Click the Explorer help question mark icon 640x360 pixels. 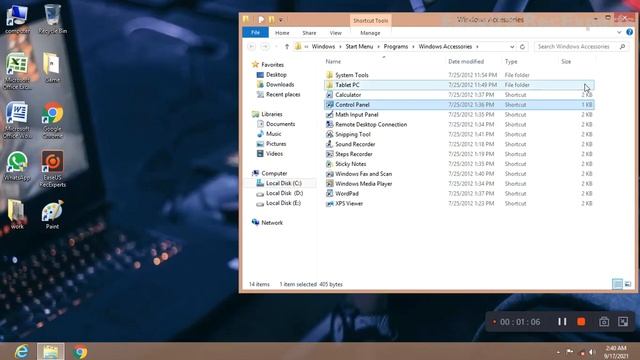coord(629,32)
